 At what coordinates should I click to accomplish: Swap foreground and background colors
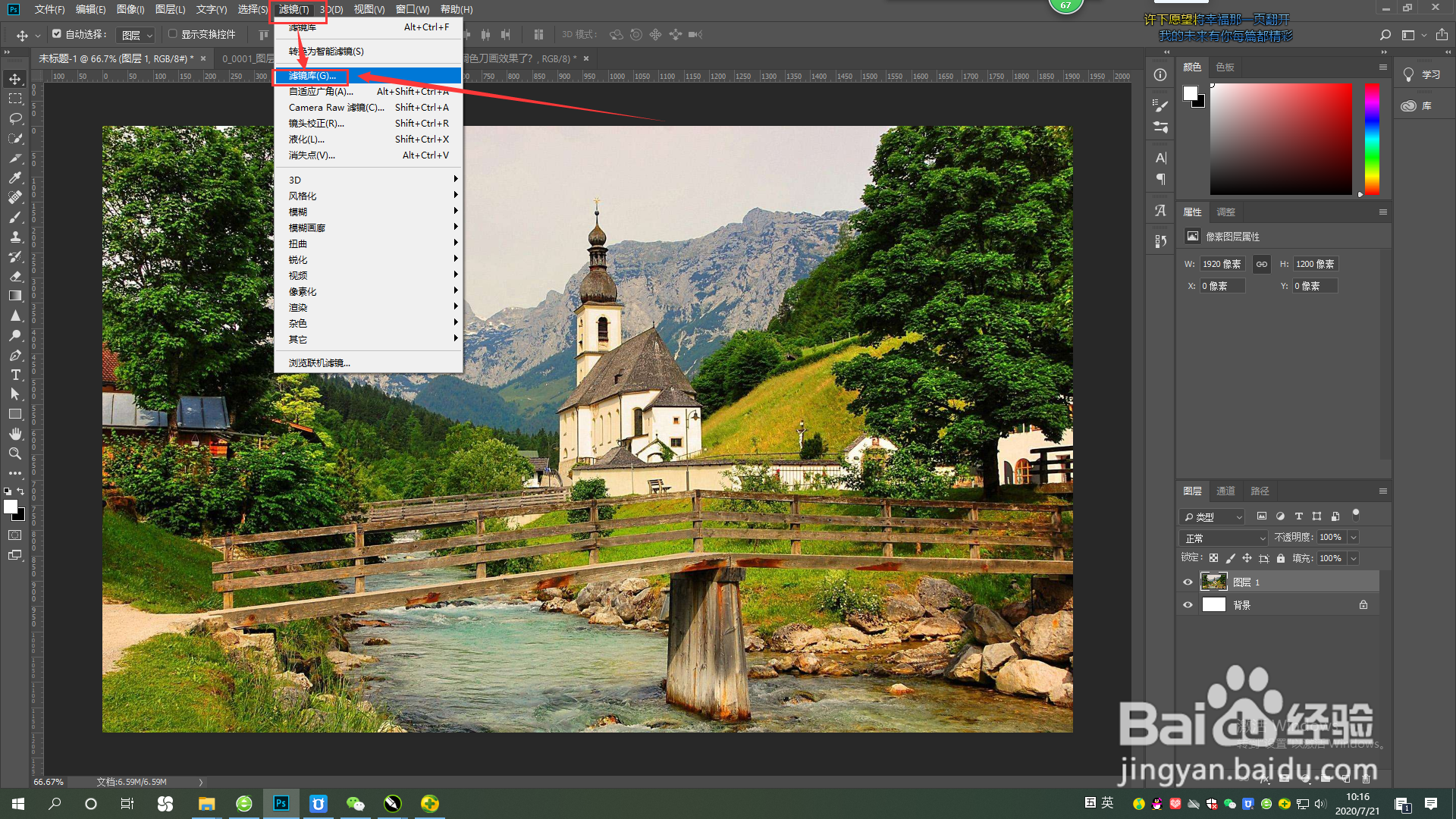click(21, 491)
